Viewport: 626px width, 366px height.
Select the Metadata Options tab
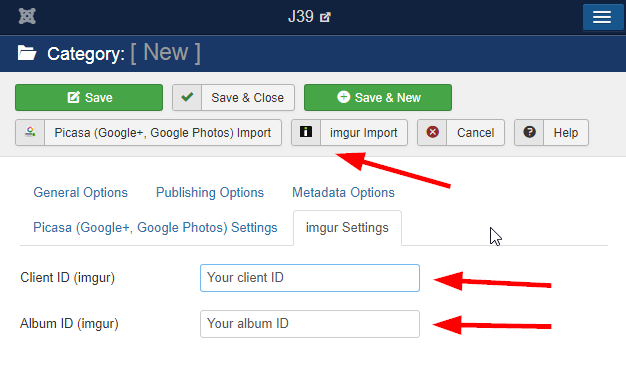click(343, 192)
